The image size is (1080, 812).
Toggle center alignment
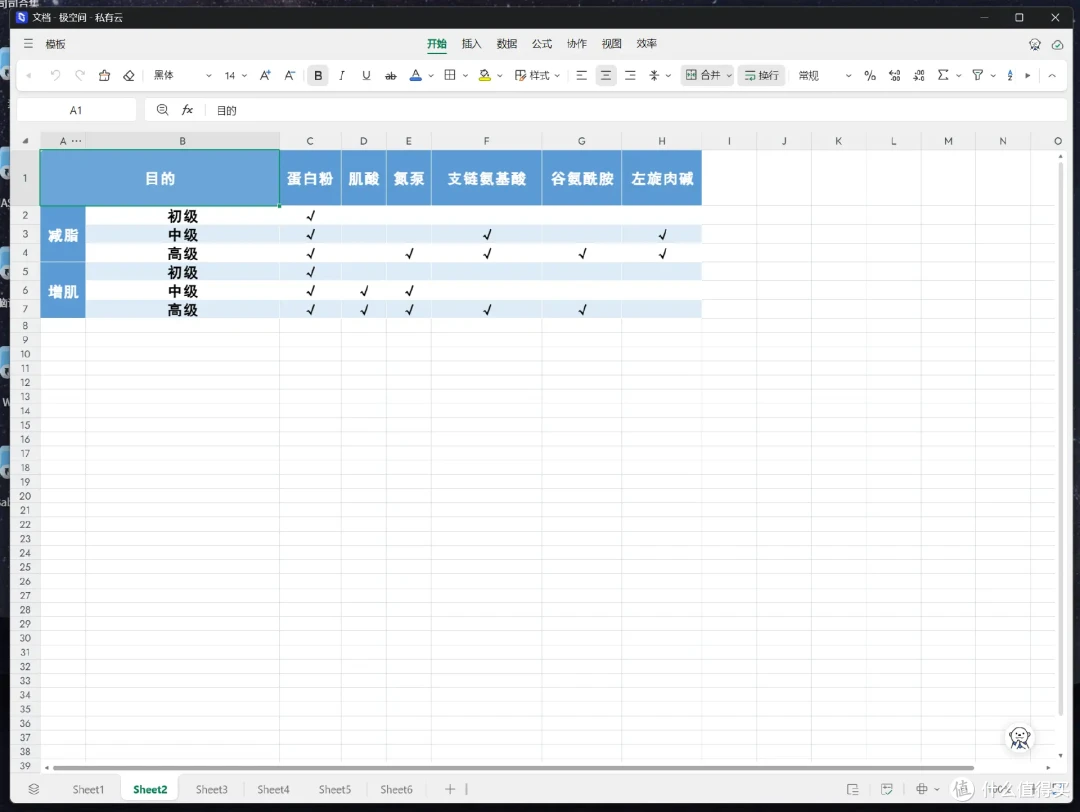tap(605, 75)
